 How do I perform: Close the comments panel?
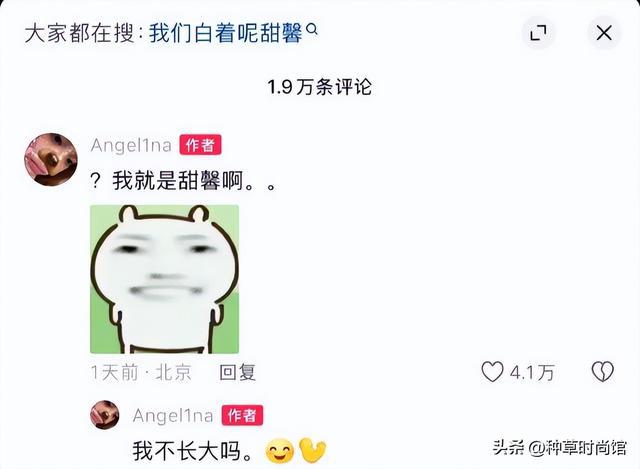604,33
